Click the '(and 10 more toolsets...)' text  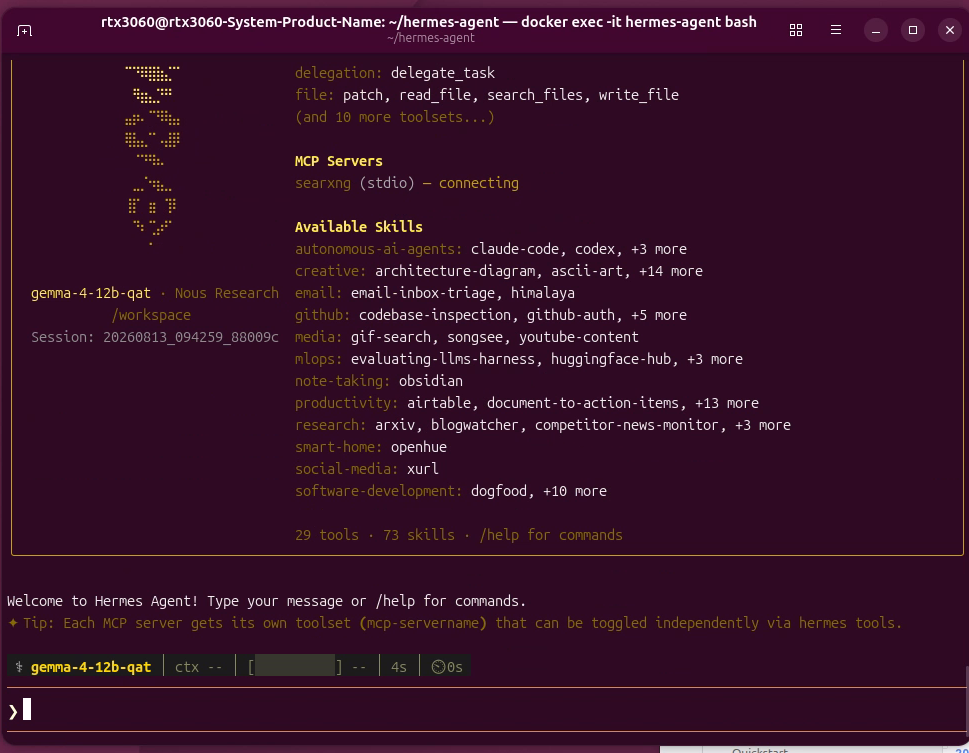pyautogui.click(x=394, y=117)
